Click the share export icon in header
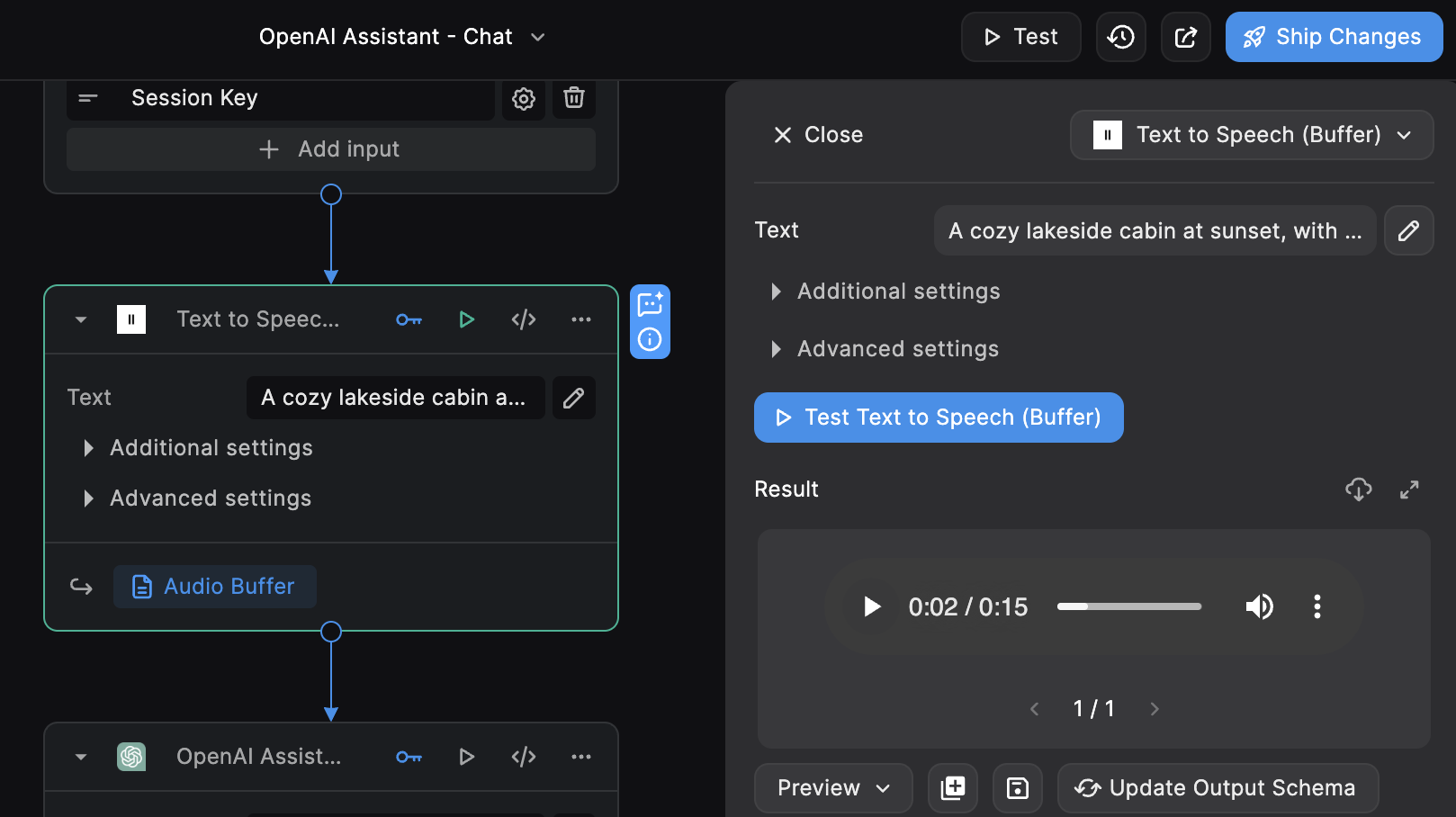 1185,37
